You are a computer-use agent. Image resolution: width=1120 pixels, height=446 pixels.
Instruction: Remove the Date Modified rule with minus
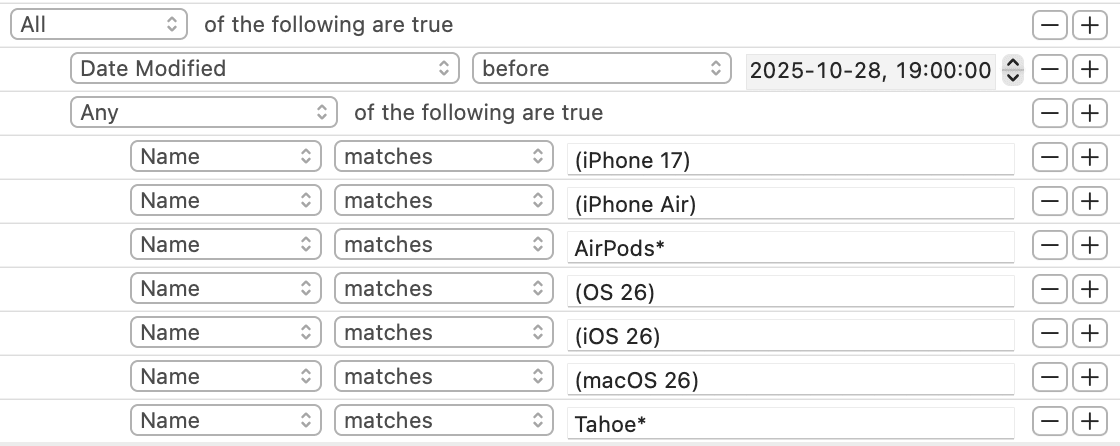point(1049,69)
